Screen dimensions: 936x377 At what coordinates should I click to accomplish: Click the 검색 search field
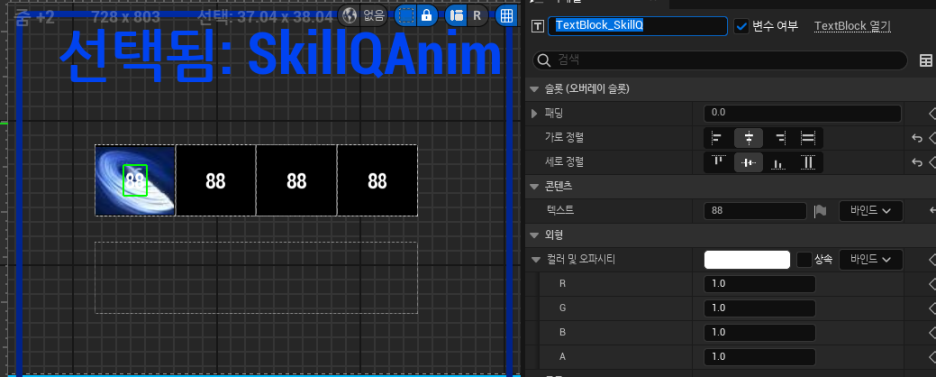[x=720, y=60]
